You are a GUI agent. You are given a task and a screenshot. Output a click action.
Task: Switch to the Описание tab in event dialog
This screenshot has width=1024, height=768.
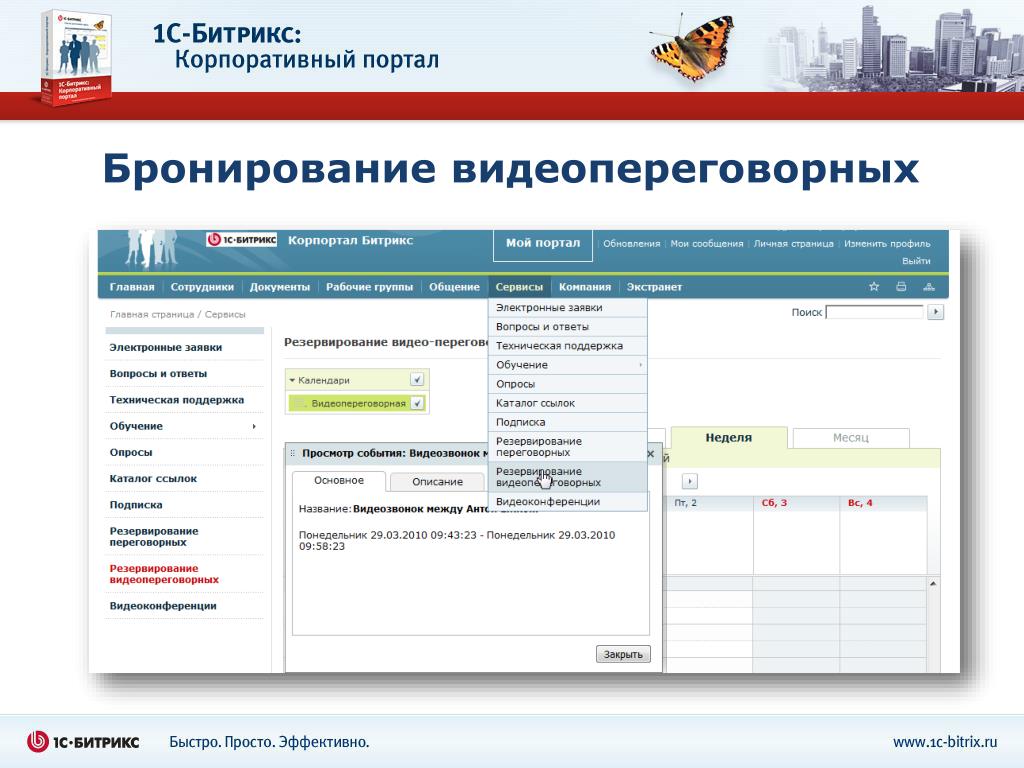tap(438, 481)
